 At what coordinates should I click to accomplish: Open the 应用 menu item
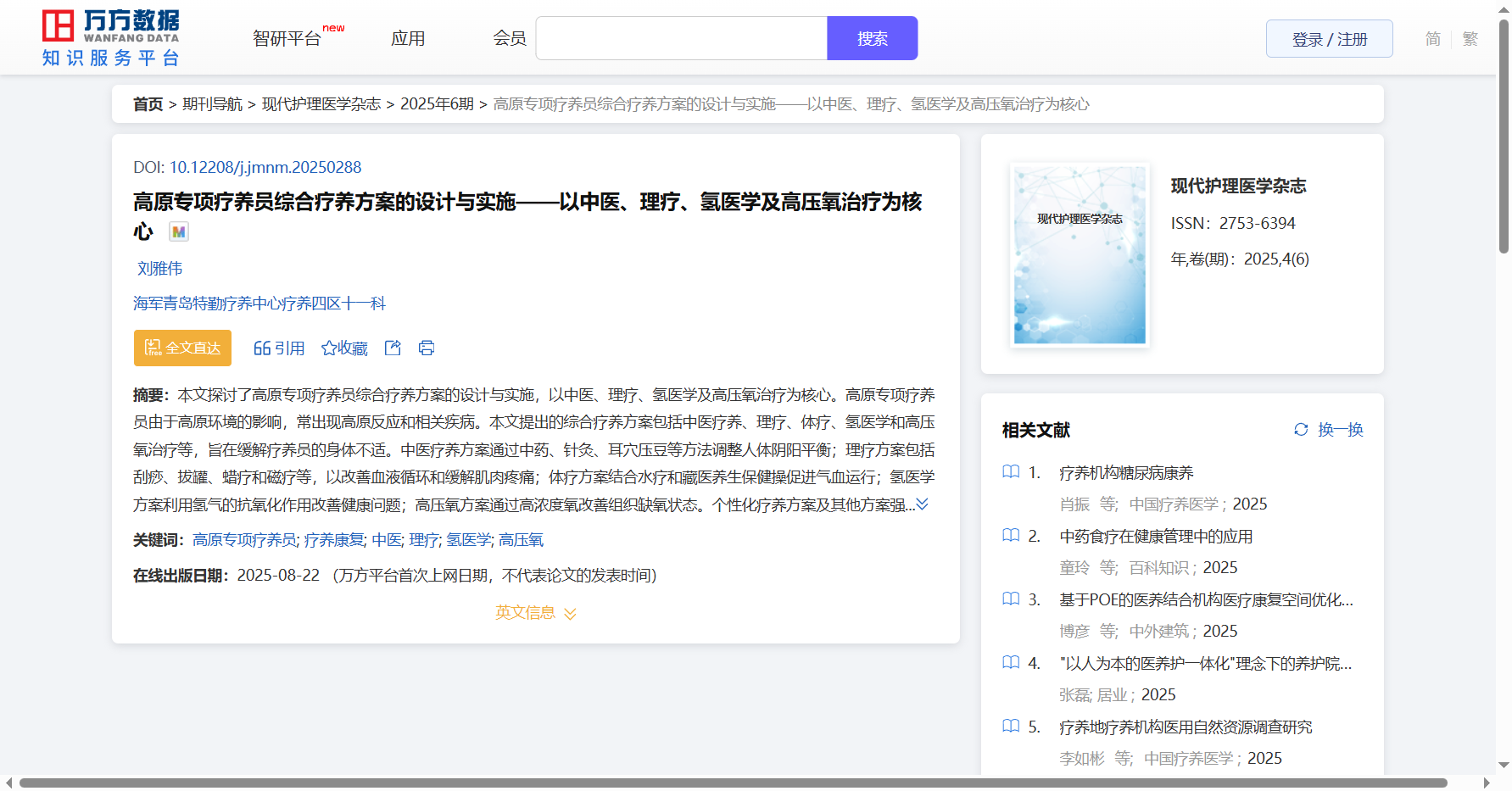[408, 39]
